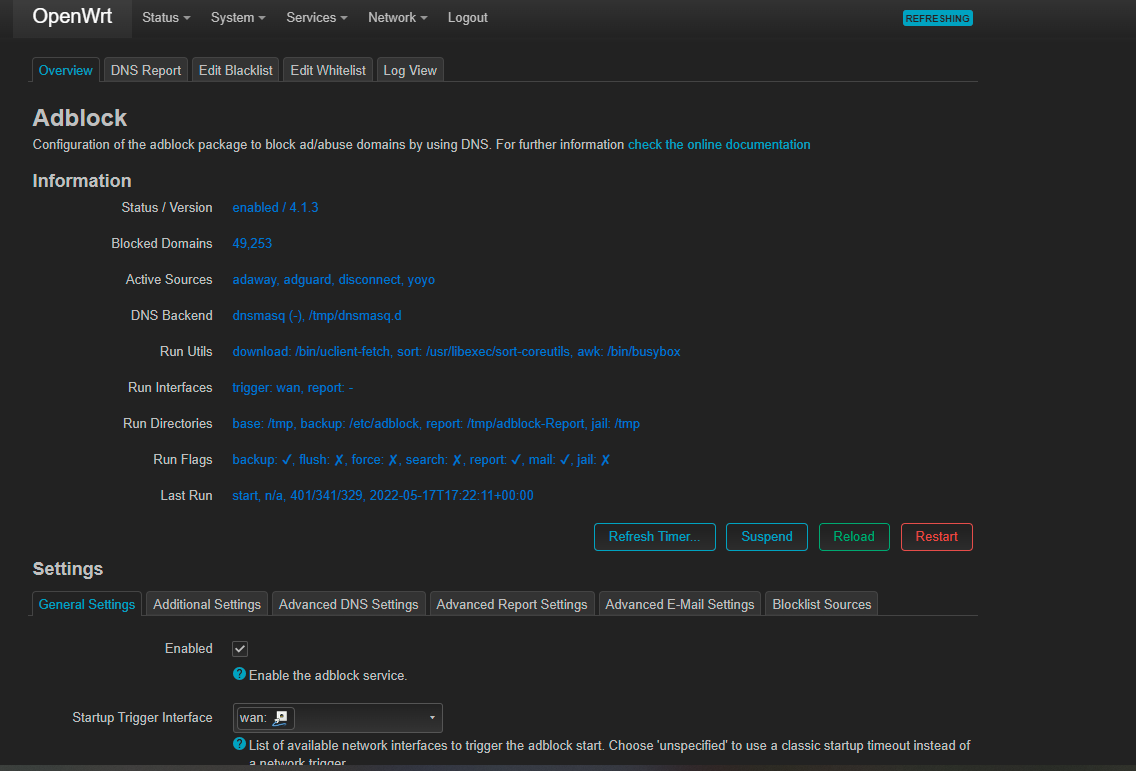Open the Network menu
The width and height of the screenshot is (1136, 771).
[397, 18]
